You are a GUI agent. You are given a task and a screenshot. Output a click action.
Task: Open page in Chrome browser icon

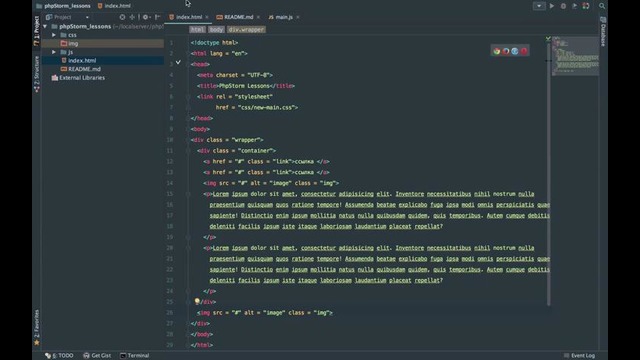[x=497, y=51]
